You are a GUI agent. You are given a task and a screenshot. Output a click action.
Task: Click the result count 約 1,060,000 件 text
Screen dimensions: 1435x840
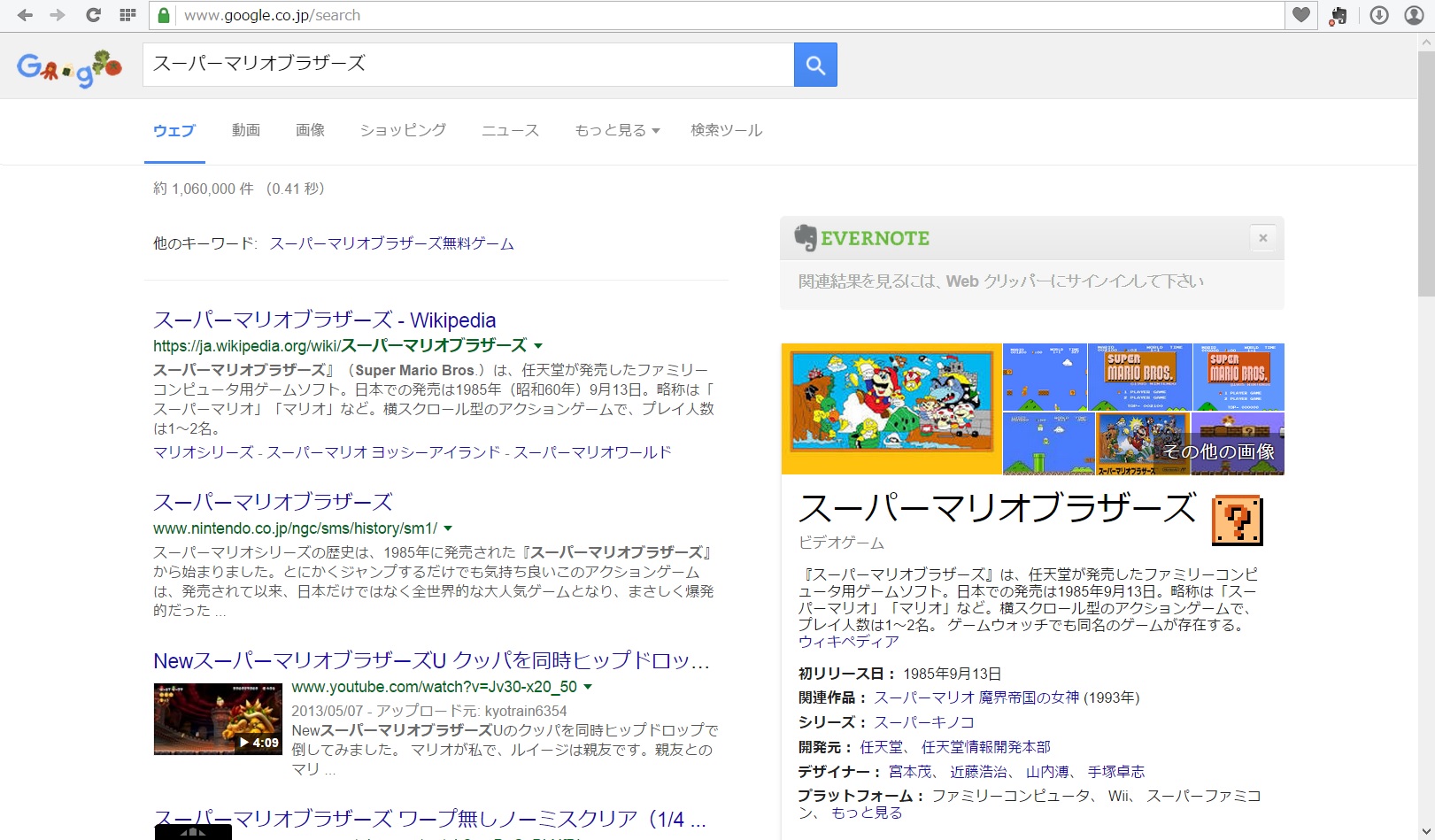pos(203,189)
